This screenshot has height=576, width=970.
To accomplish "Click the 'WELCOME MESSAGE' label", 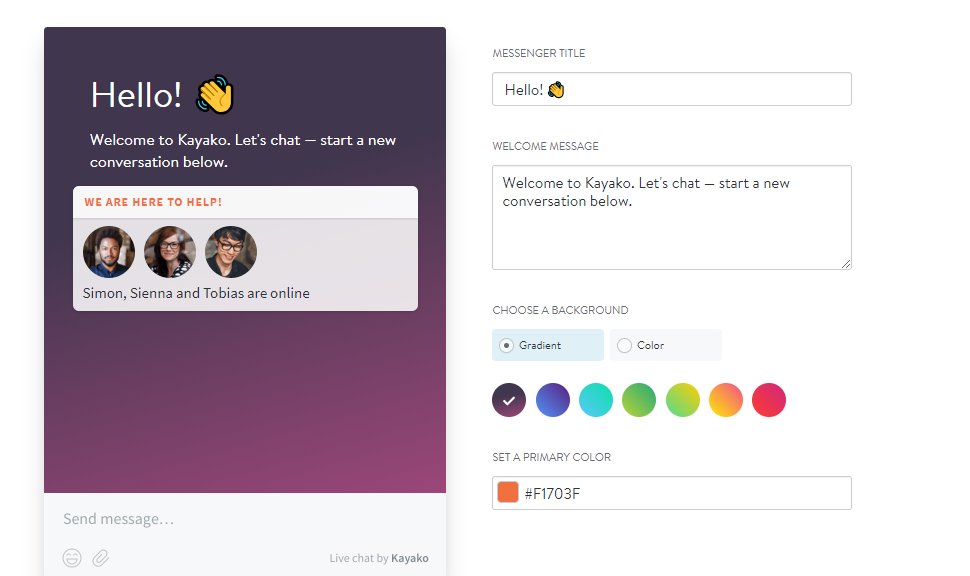I will coord(546,146).
